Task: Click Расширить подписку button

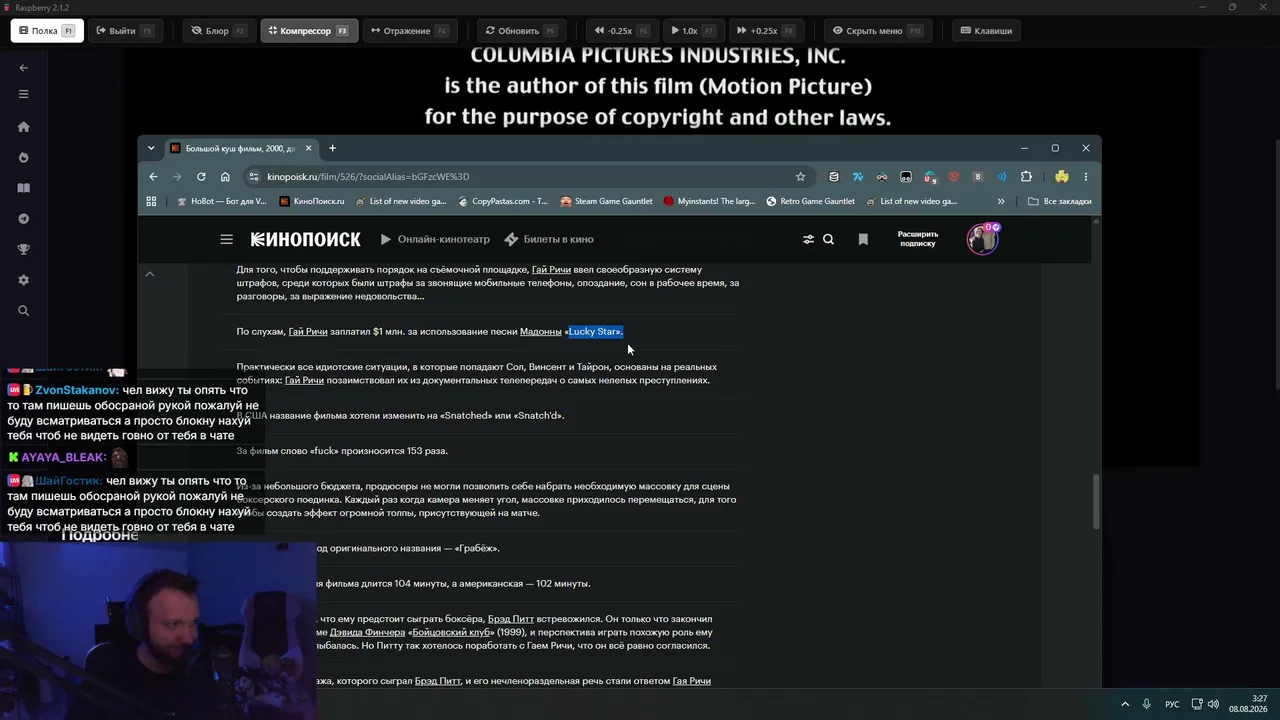Action: pyautogui.click(x=917, y=239)
